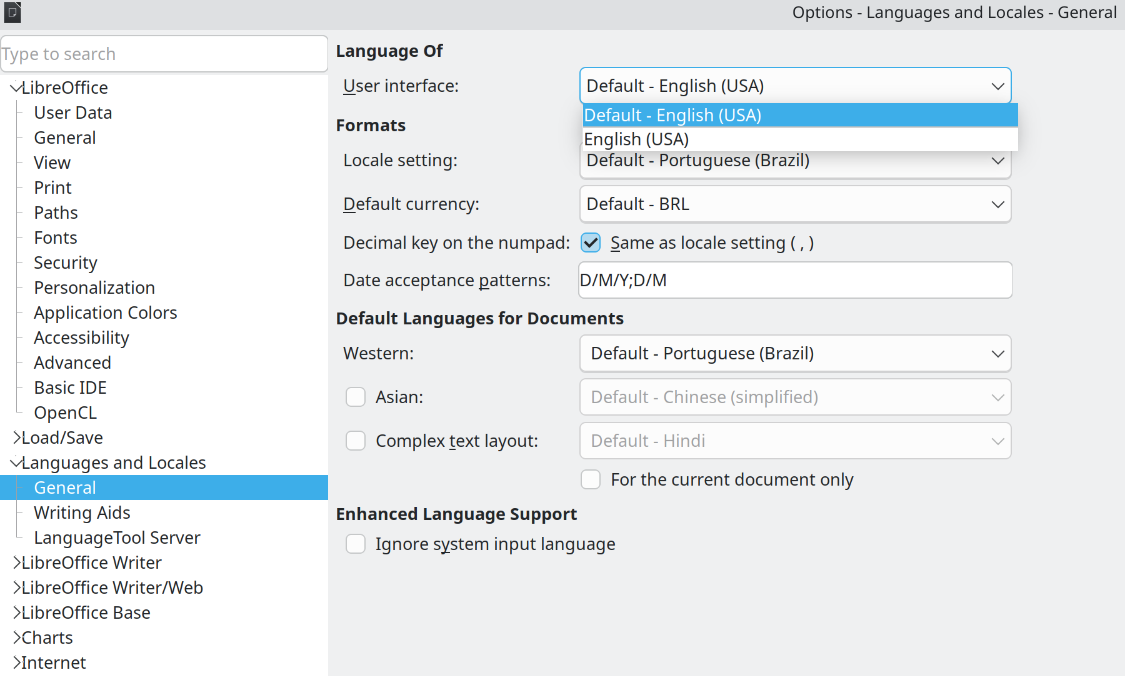Click the Type to search field
Viewport: 1125px width, 676px height.
coord(164,54)
